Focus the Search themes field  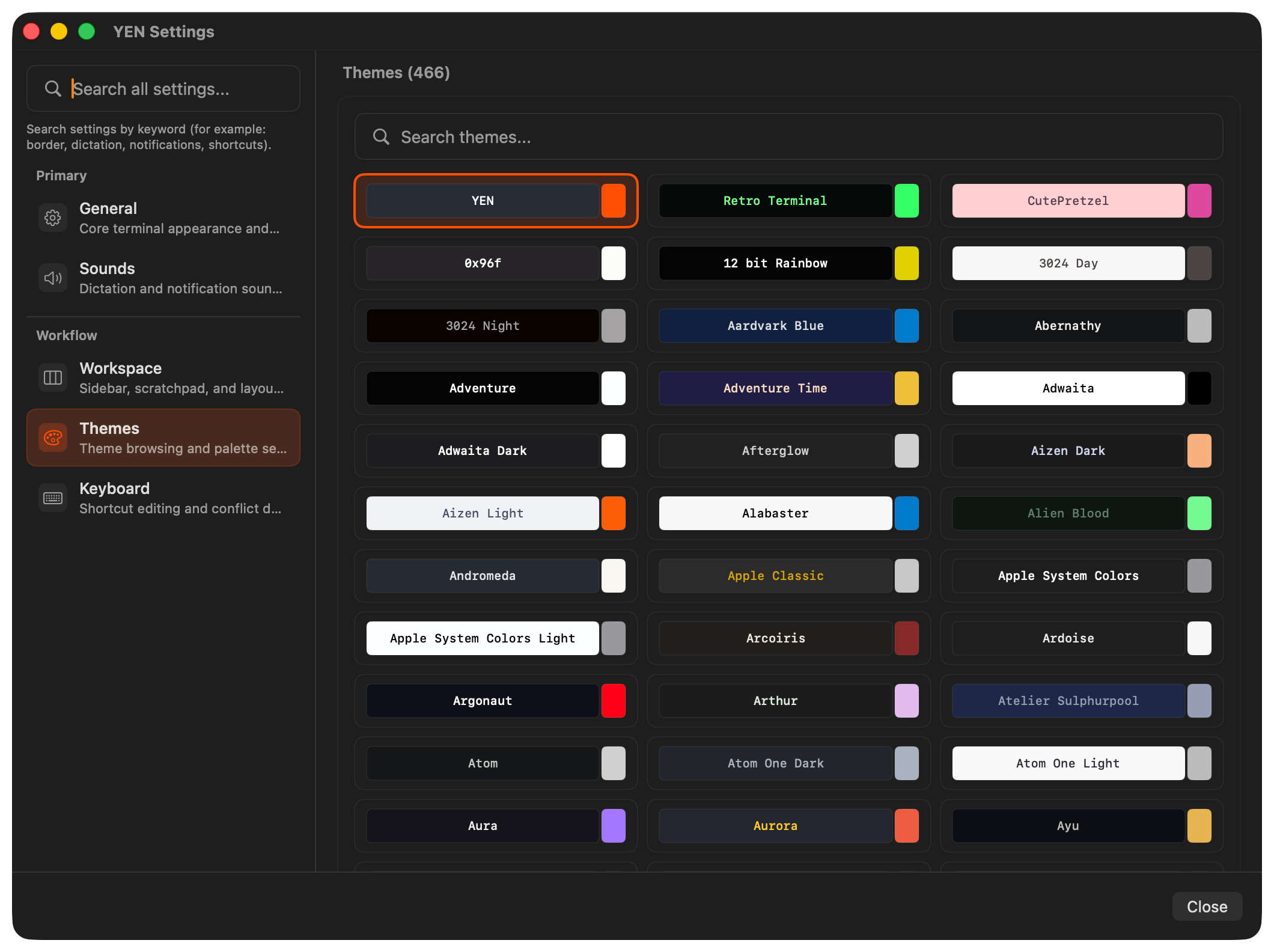(x=805, y=137)
